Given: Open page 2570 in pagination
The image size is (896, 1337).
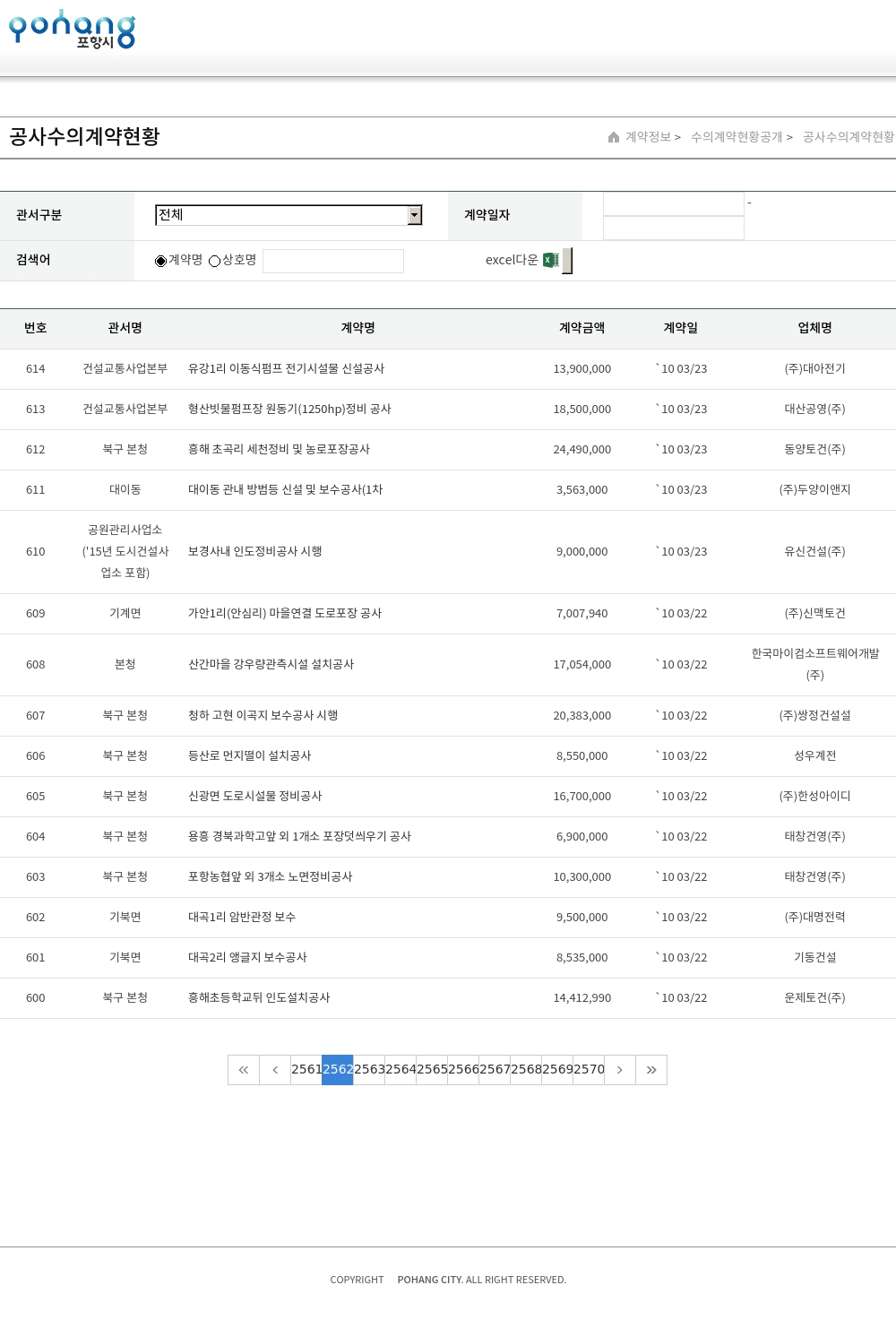Looking at the screenshot, I should point(589,1070).
